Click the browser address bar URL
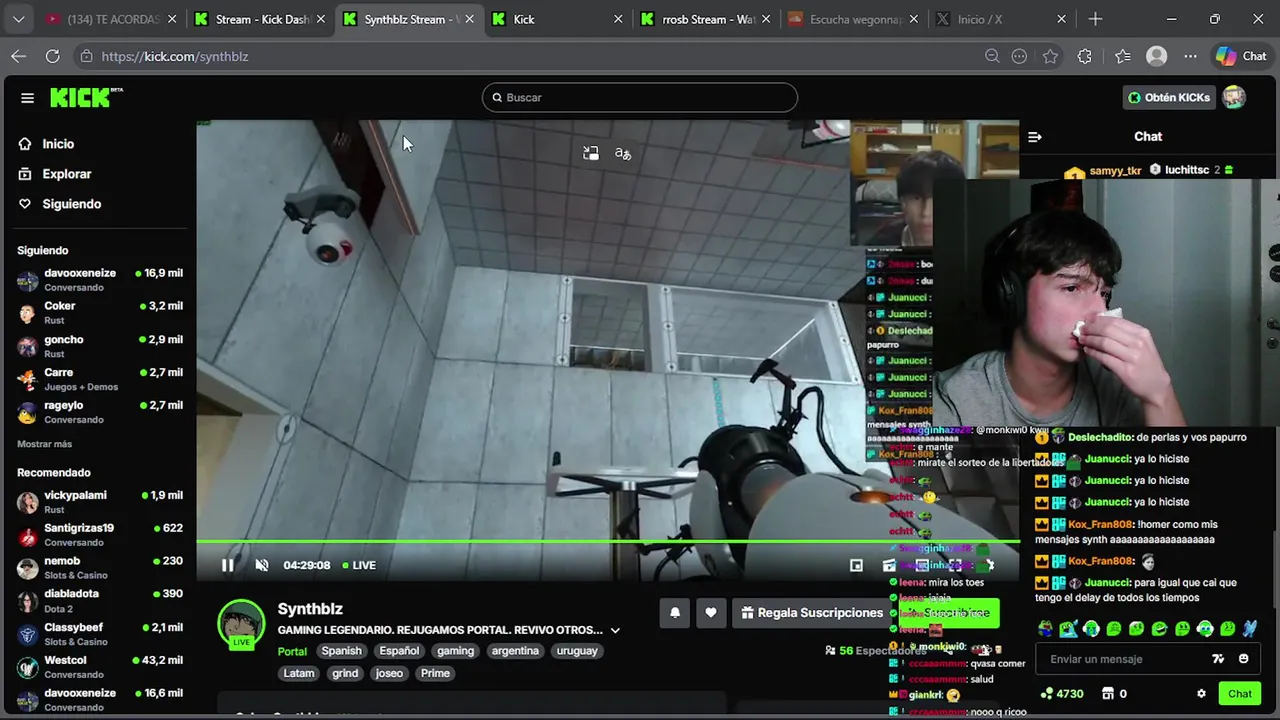Viewport: 1280px width, 720px height. (175, 56)
